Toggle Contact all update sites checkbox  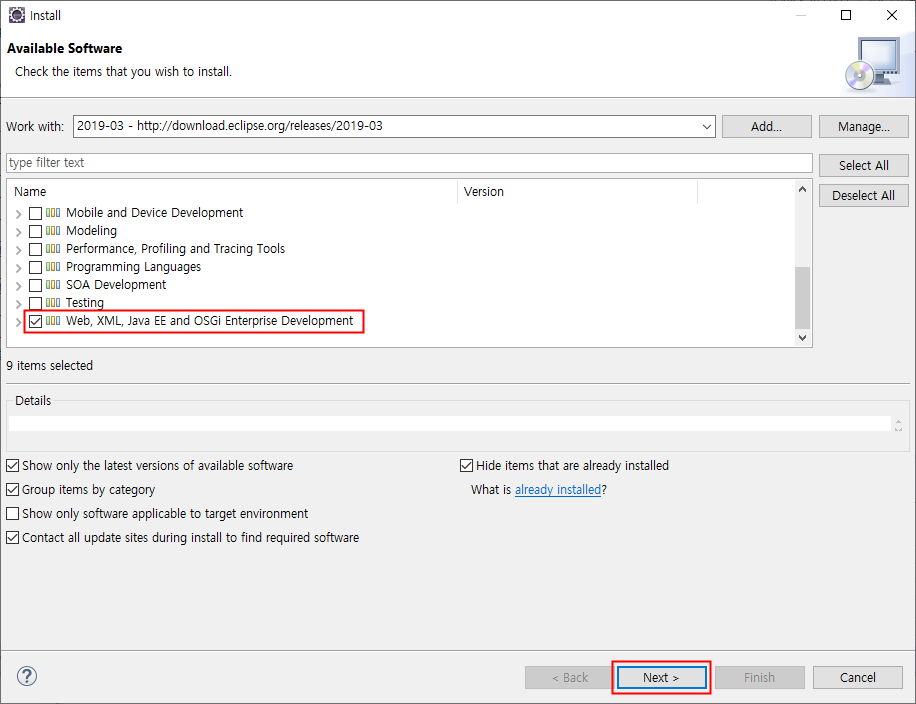(12, 537)
